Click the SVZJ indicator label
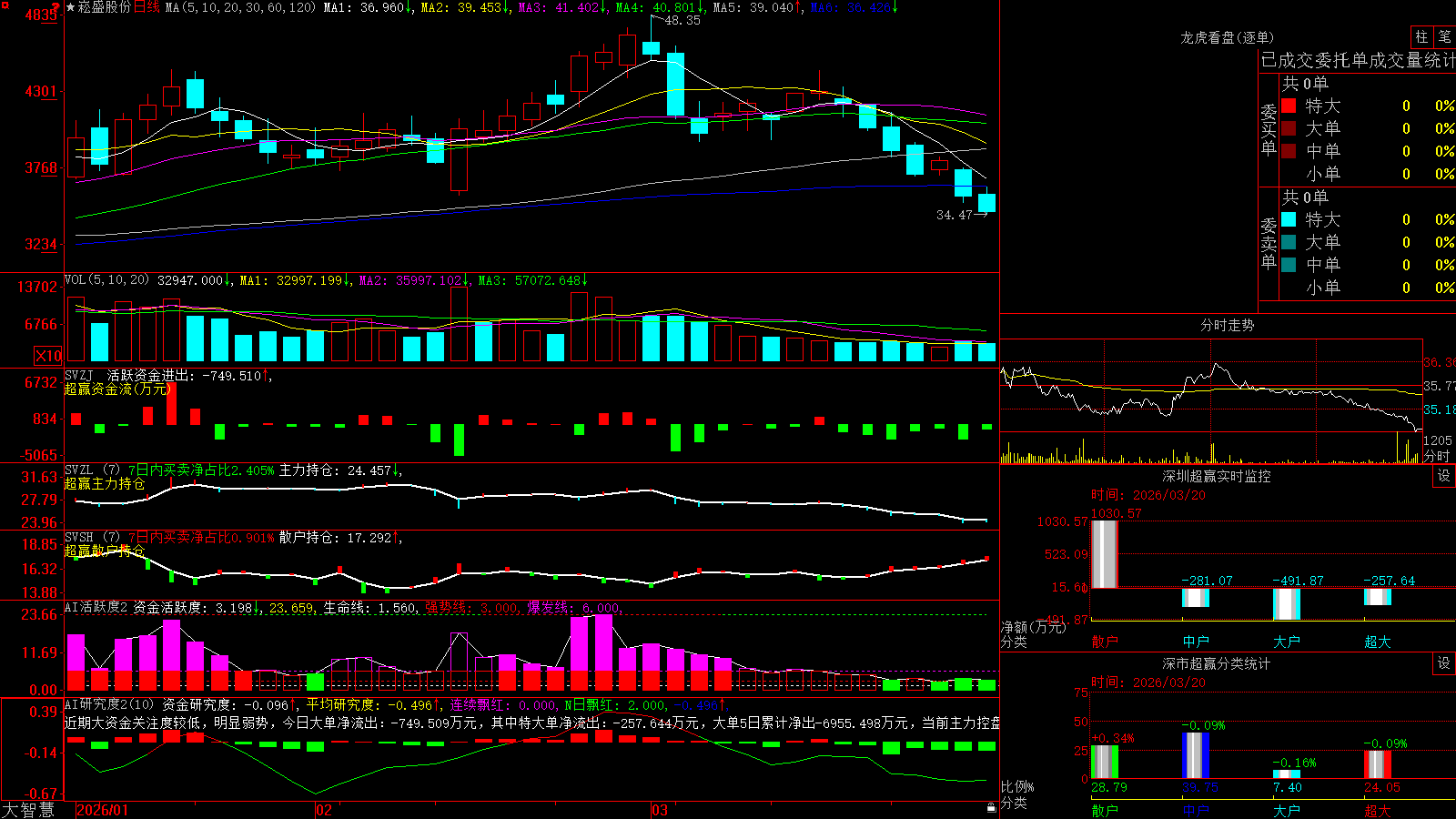This screenshot has height=819, width=1456. (x=79, y=375)
